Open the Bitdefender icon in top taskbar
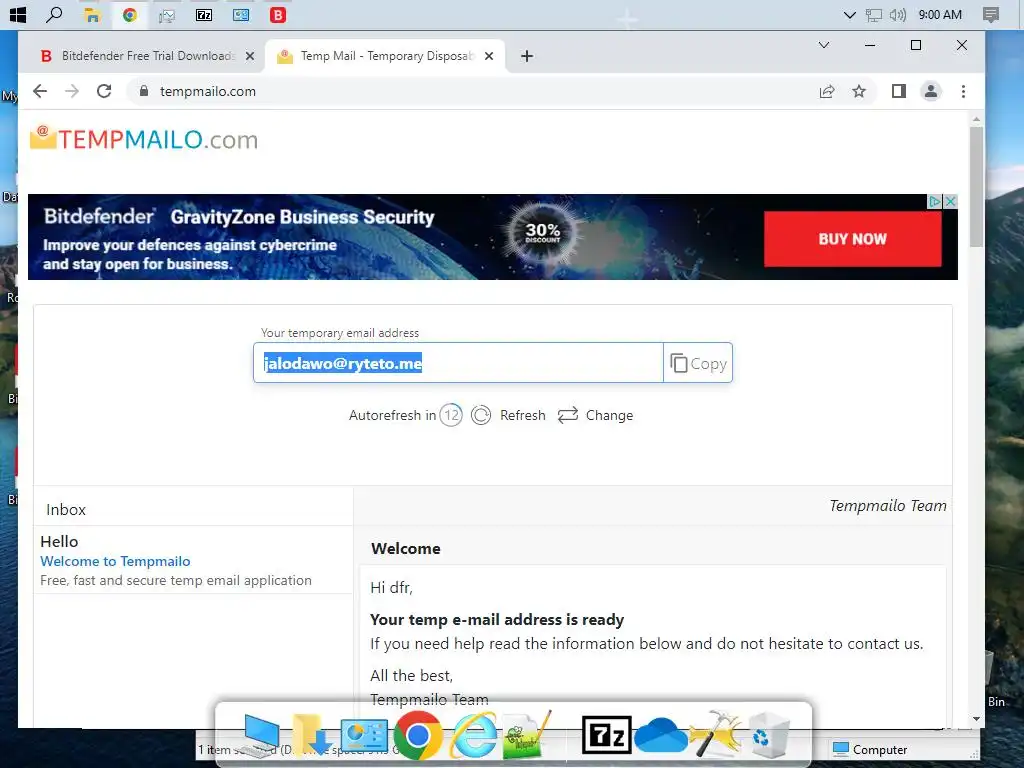1024x768 pixels. click(278, 14)
